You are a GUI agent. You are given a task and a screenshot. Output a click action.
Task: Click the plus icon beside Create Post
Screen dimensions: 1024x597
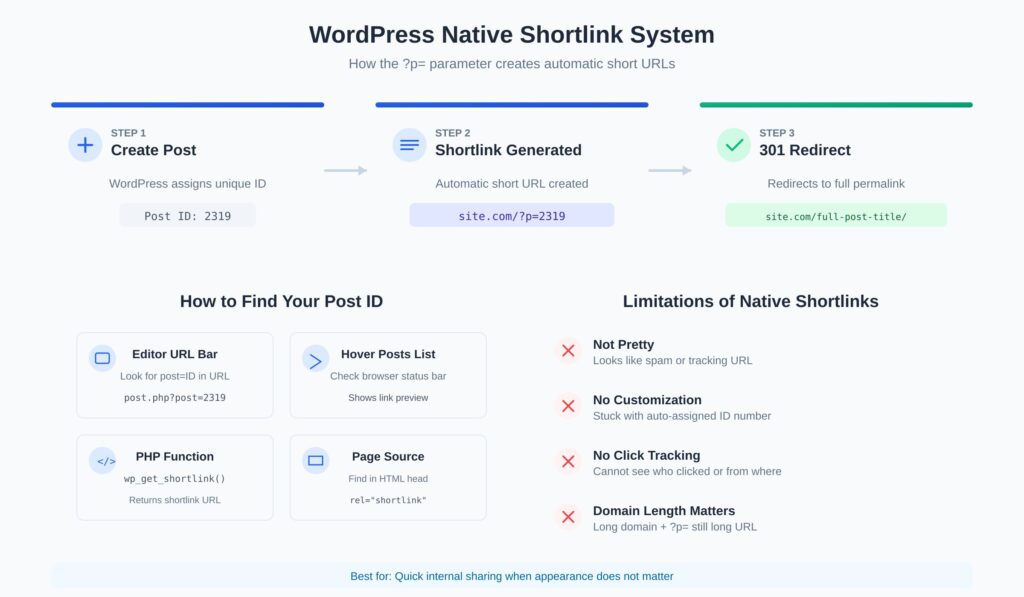(x=85, y=145)
